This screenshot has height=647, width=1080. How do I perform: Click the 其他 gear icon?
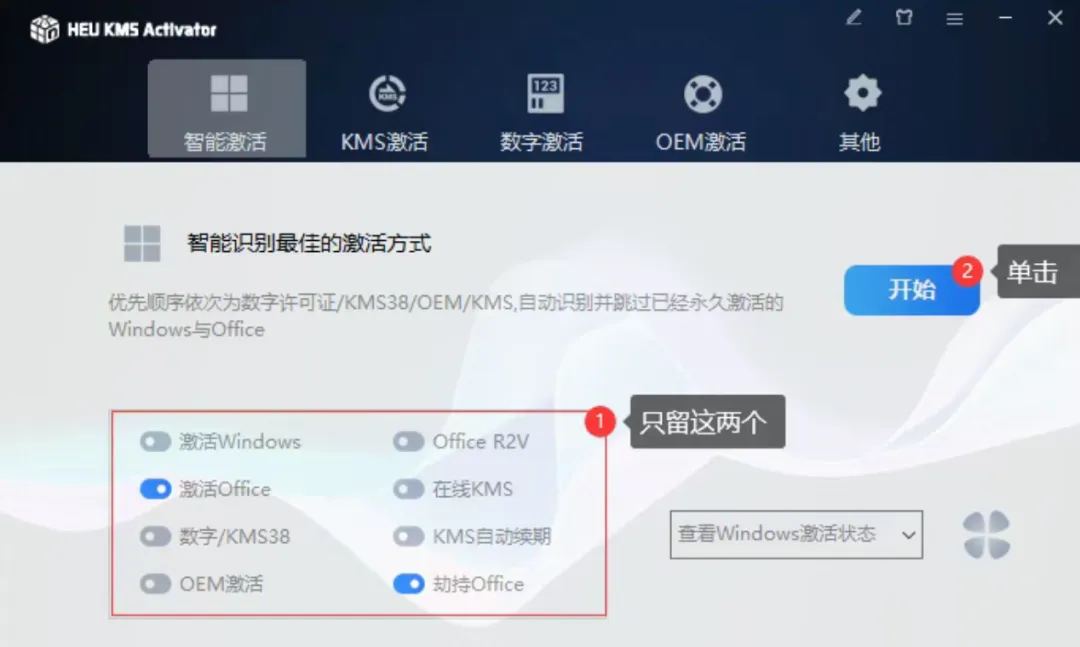(x=862, y=93)
